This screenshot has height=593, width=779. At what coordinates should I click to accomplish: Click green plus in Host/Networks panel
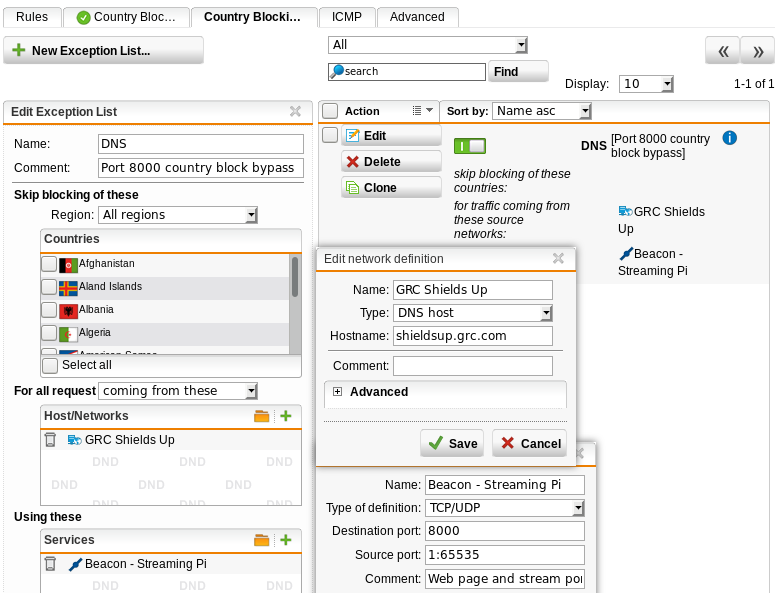point(285,416)
